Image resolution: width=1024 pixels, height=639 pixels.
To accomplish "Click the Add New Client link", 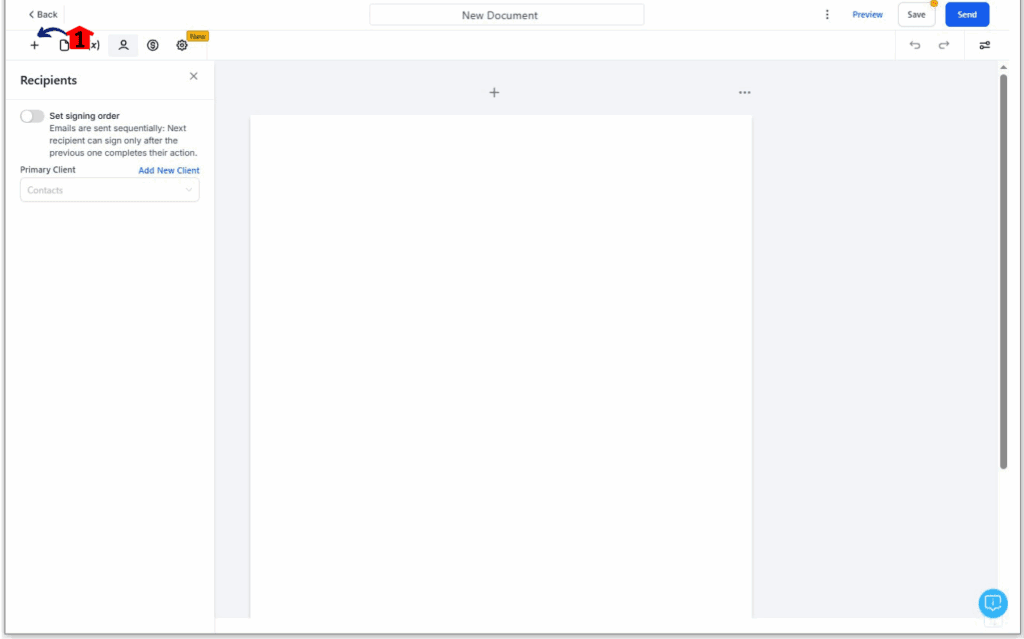I will pos(168,170).
